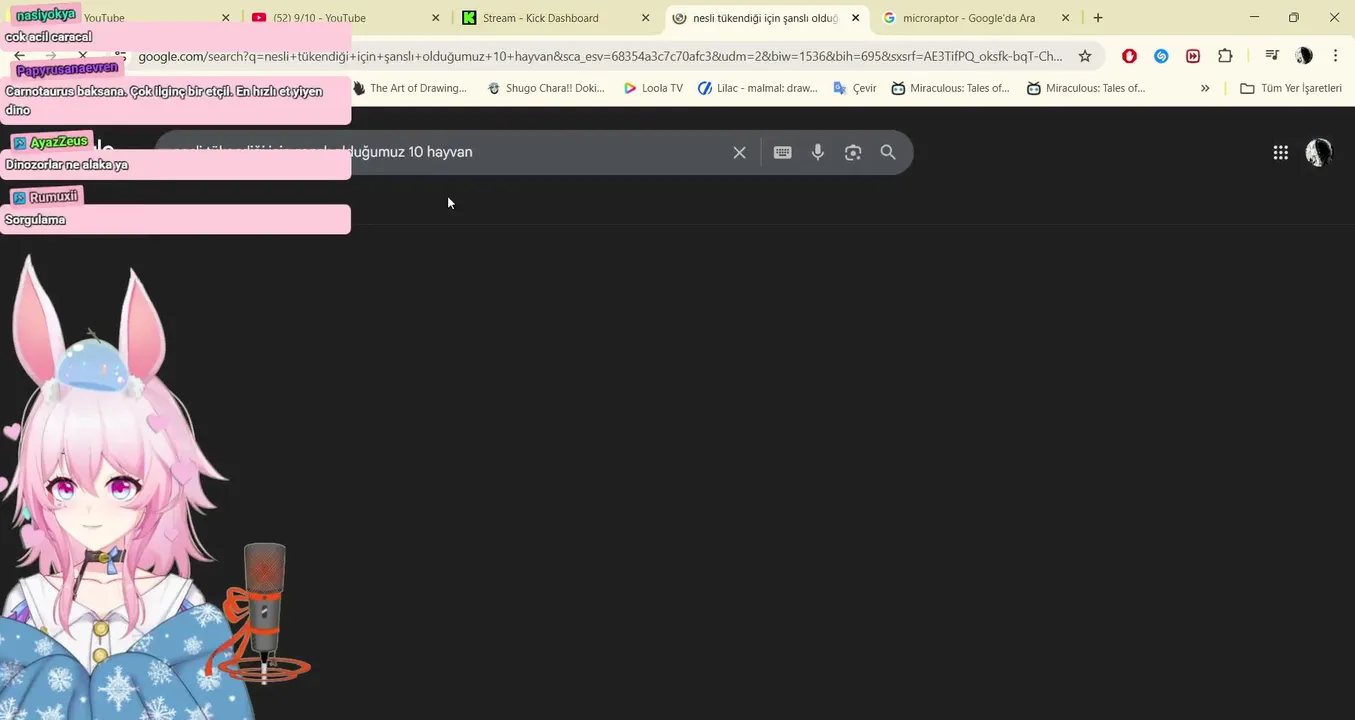1355x720 pixels.
Task: Click the Papyrusanaevren chat username
Action: [67, 70]
